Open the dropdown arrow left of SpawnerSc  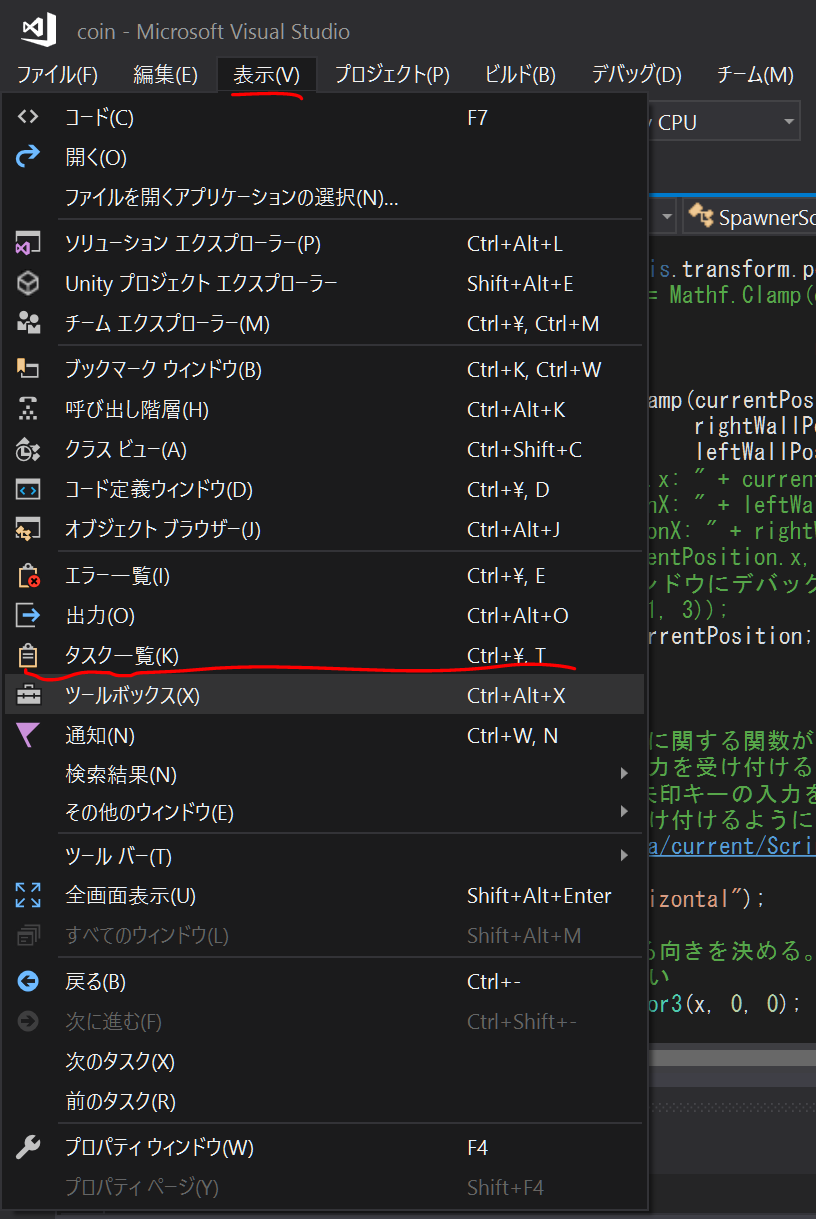pyautogui.click(x=666, y=217)
